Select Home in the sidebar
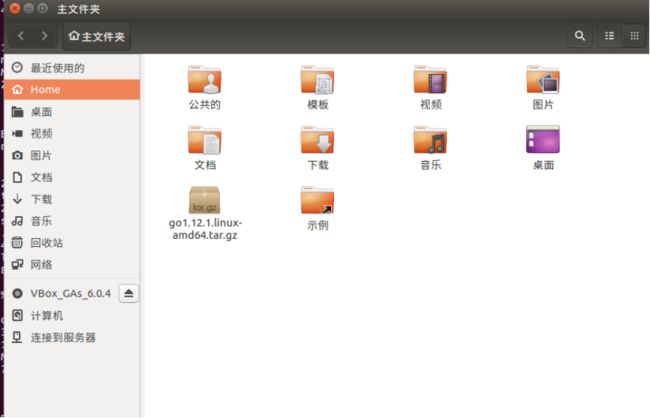The width and height of the screenshot is (650, 418). point(72,90)
